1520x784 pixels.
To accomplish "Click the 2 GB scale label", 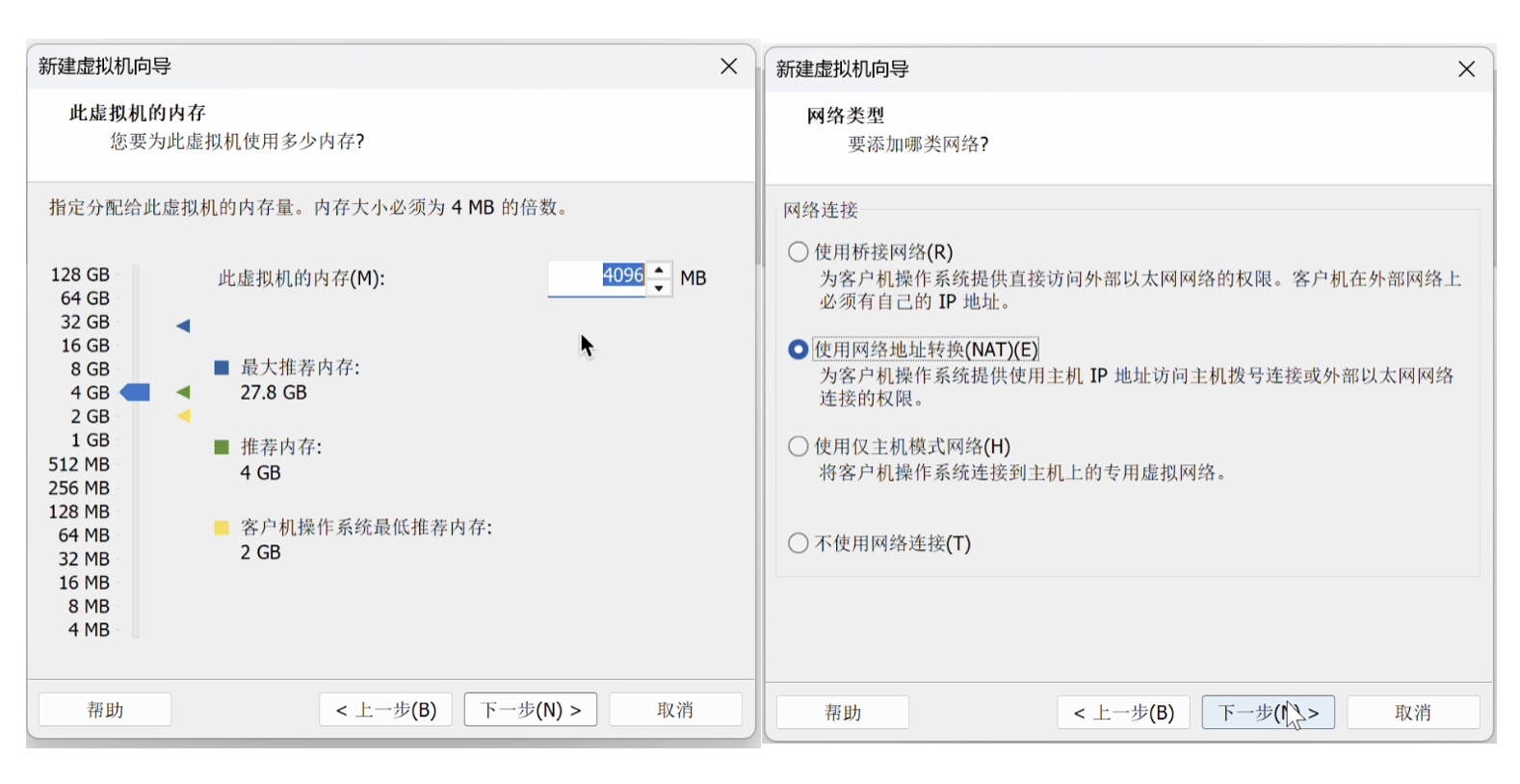I will coord(90,416).
